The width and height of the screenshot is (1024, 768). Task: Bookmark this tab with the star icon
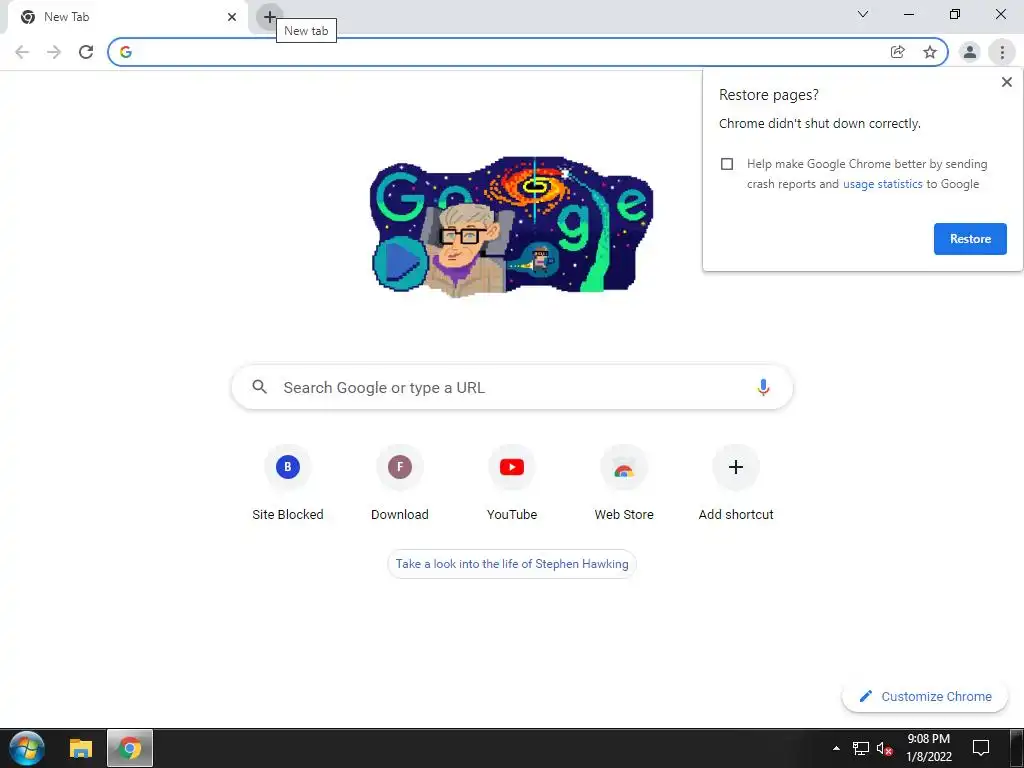(x=930, y=52)
